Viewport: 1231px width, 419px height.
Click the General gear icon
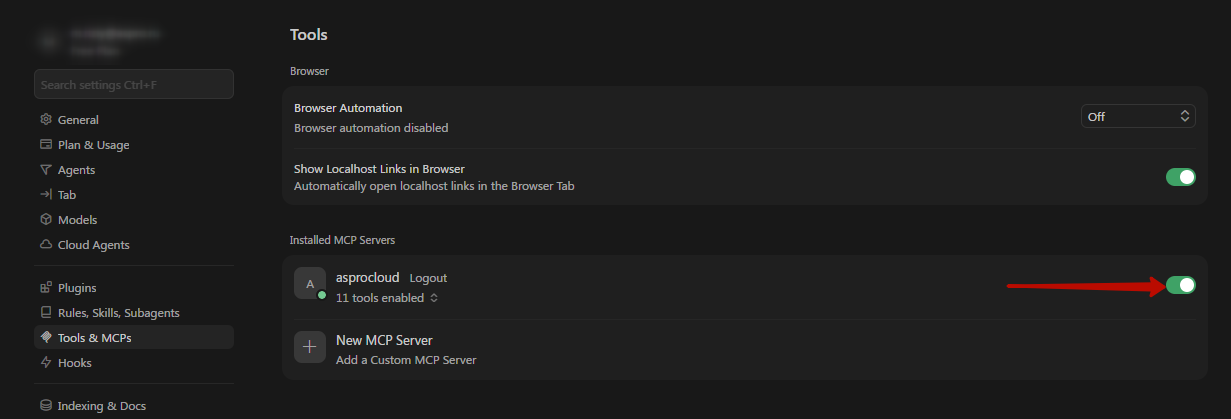46,120
